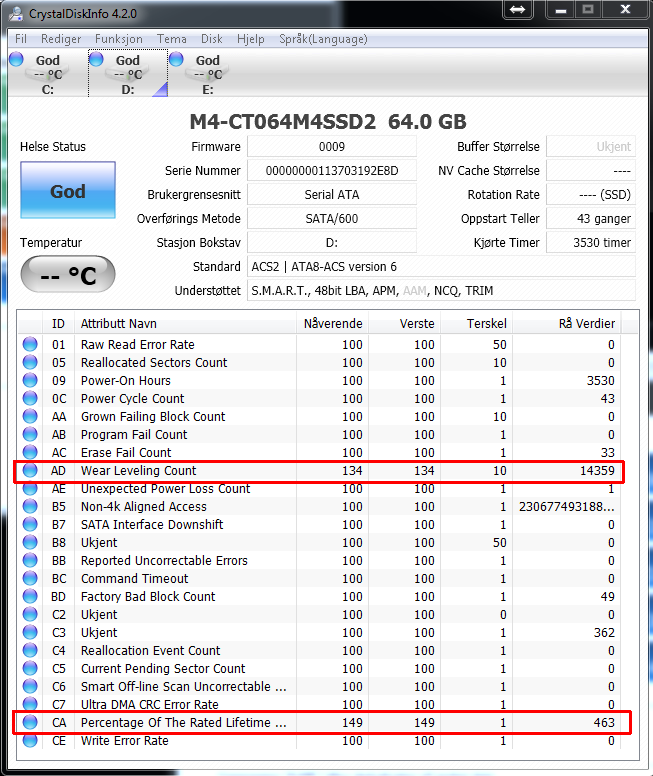This screenshot has width=653, height=776.
Task: Click the M4-CT064M4SSD2 64.0 GB model title
Action: (328, 122)
